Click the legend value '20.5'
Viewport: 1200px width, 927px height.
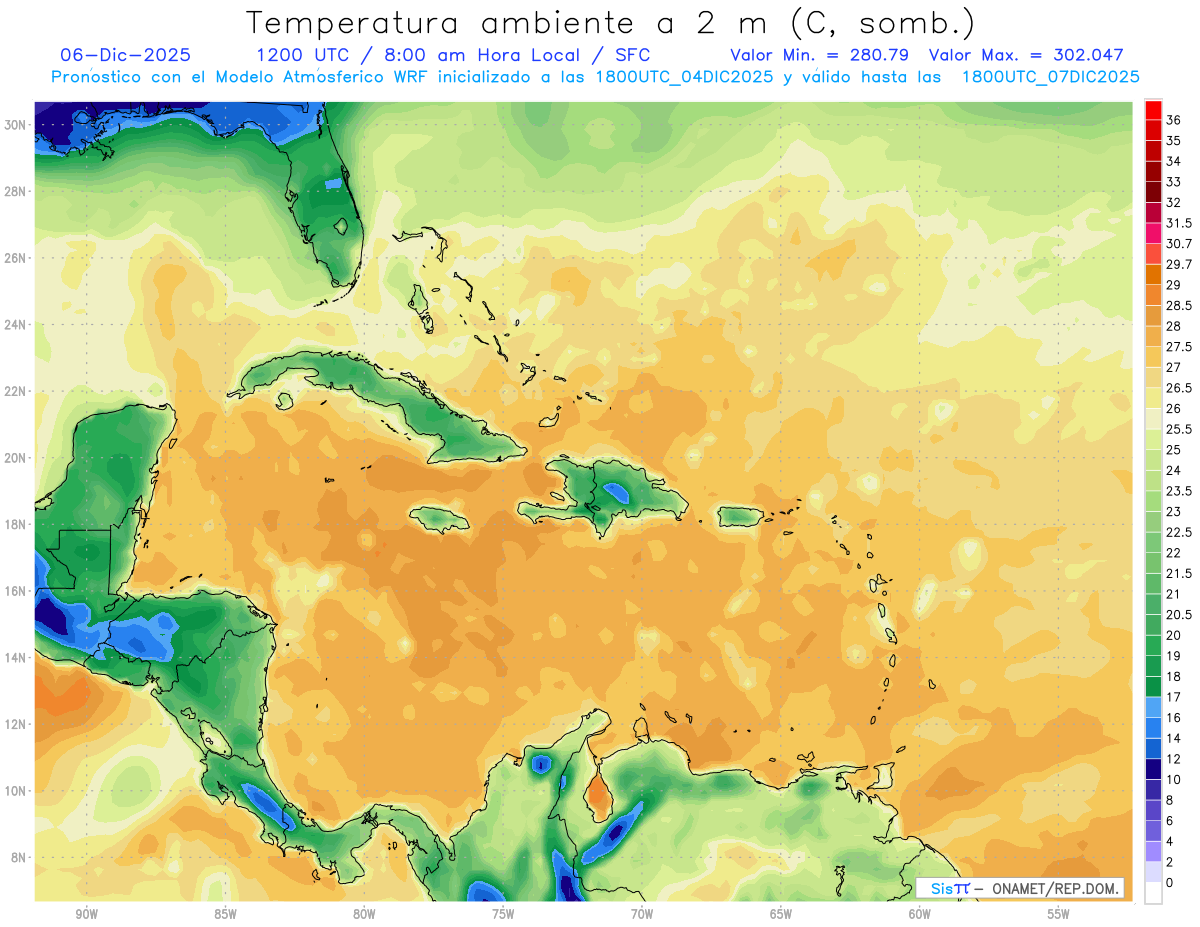[1179, 615]
